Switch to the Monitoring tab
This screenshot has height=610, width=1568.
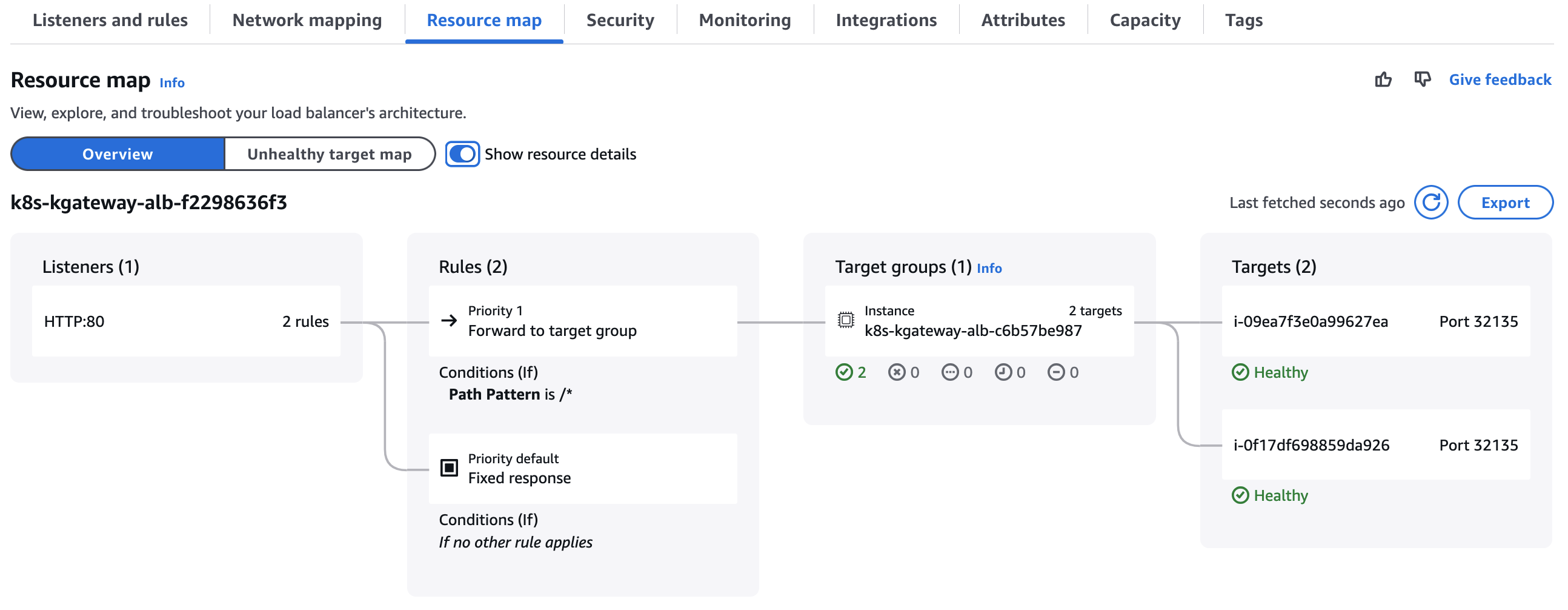(745, 21)
